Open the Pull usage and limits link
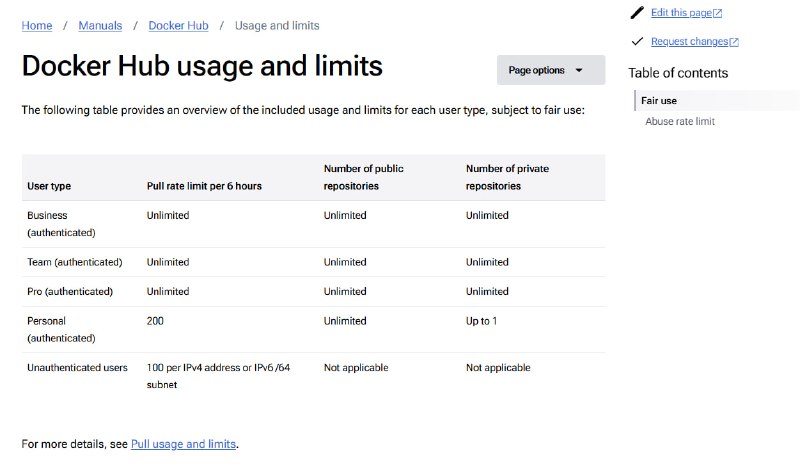 coord(184,444)
